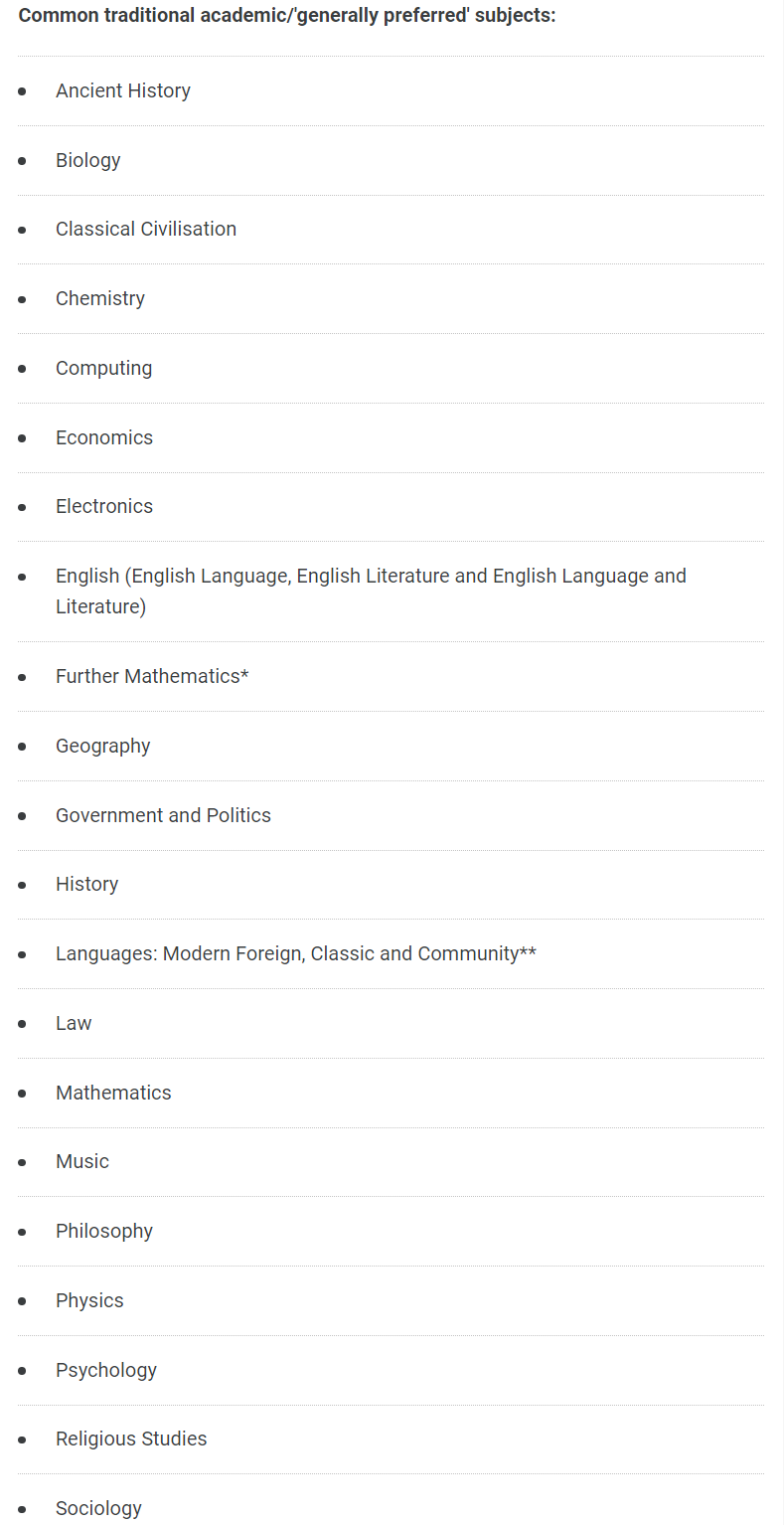
Task: Click the Geography list item
Action: (x=103, y=746)
